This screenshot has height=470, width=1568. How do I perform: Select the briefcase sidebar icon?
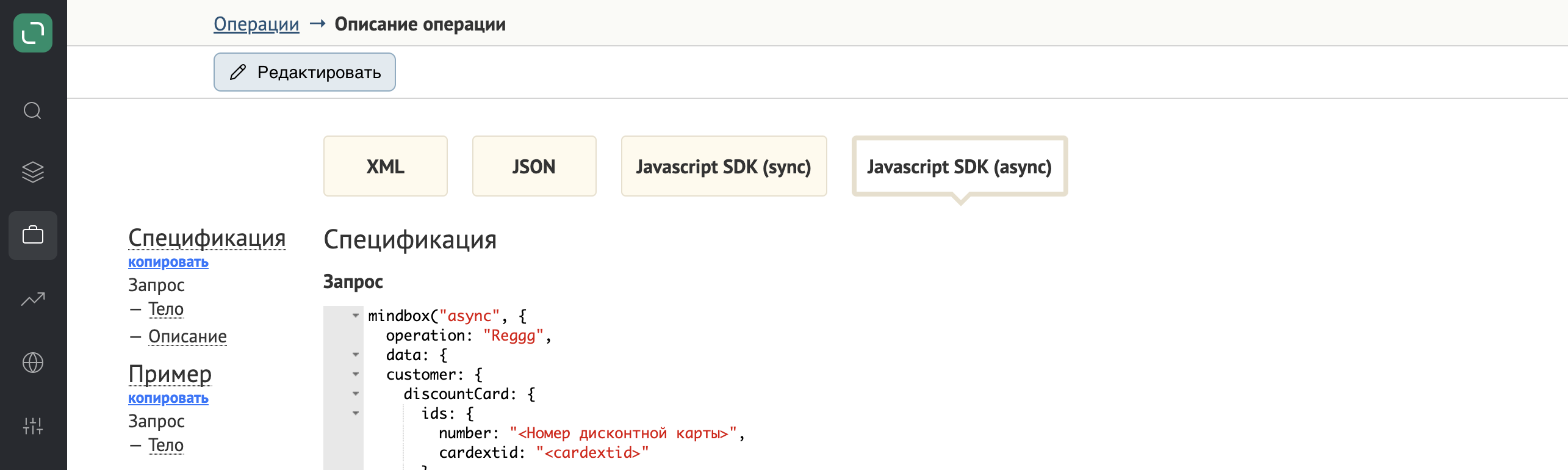(x=33, y=235)
